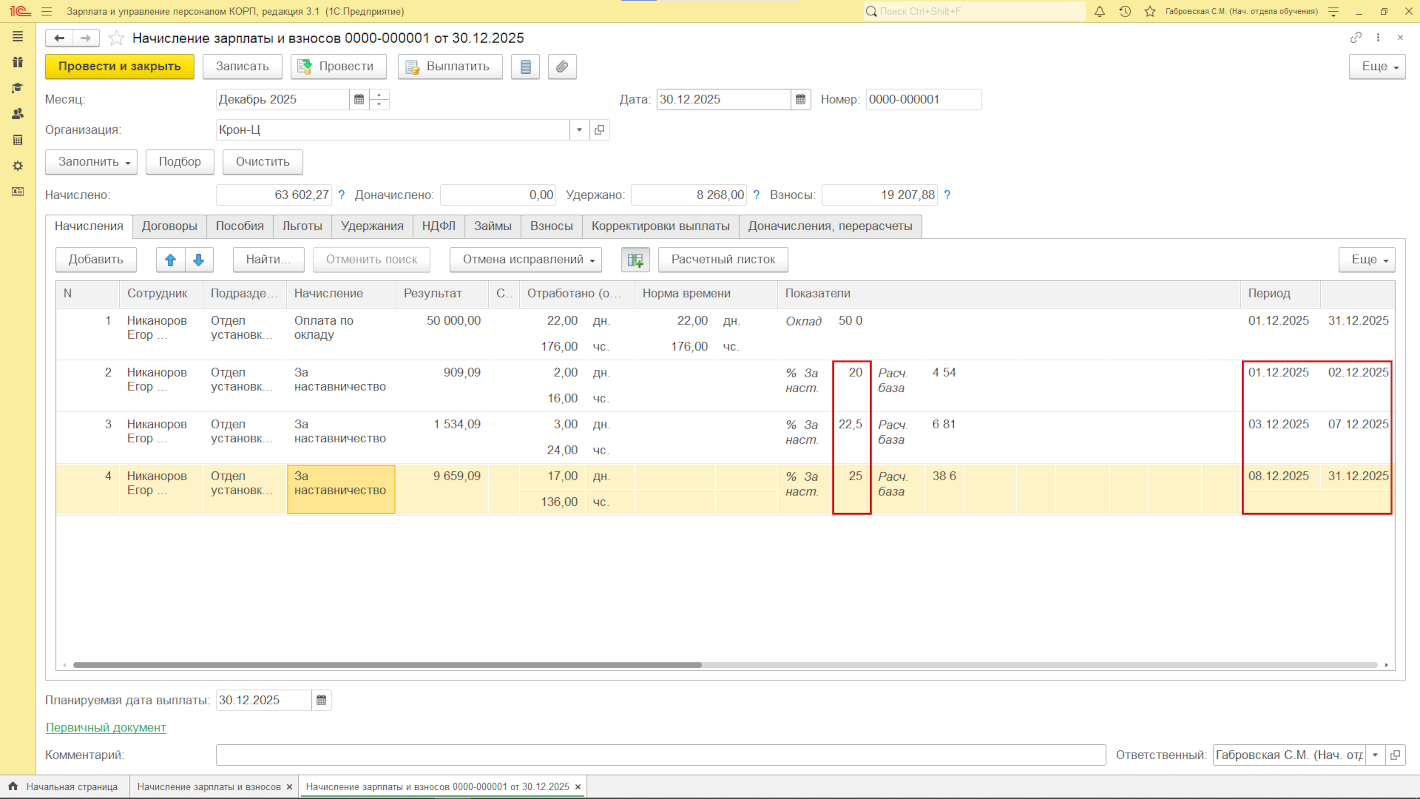Viewport: 1420px width, 799px height.
Task: Open the Удержания tab
Action: [371, 226]
